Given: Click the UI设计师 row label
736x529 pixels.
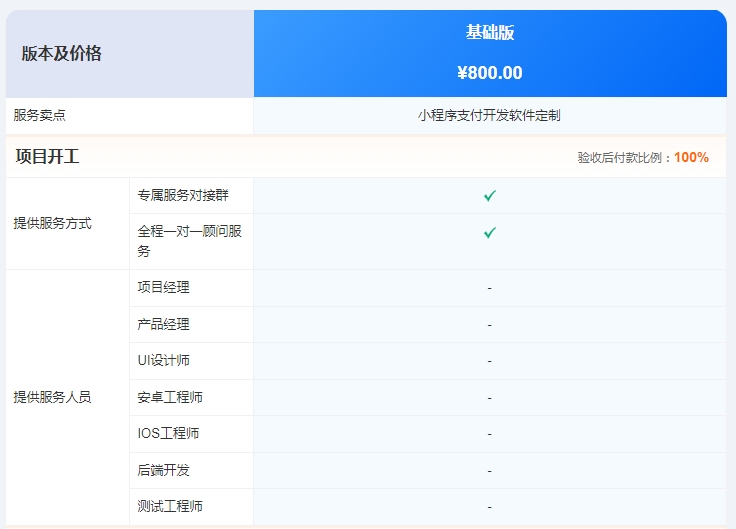Looking at the screenshot, I should point(163,360).
